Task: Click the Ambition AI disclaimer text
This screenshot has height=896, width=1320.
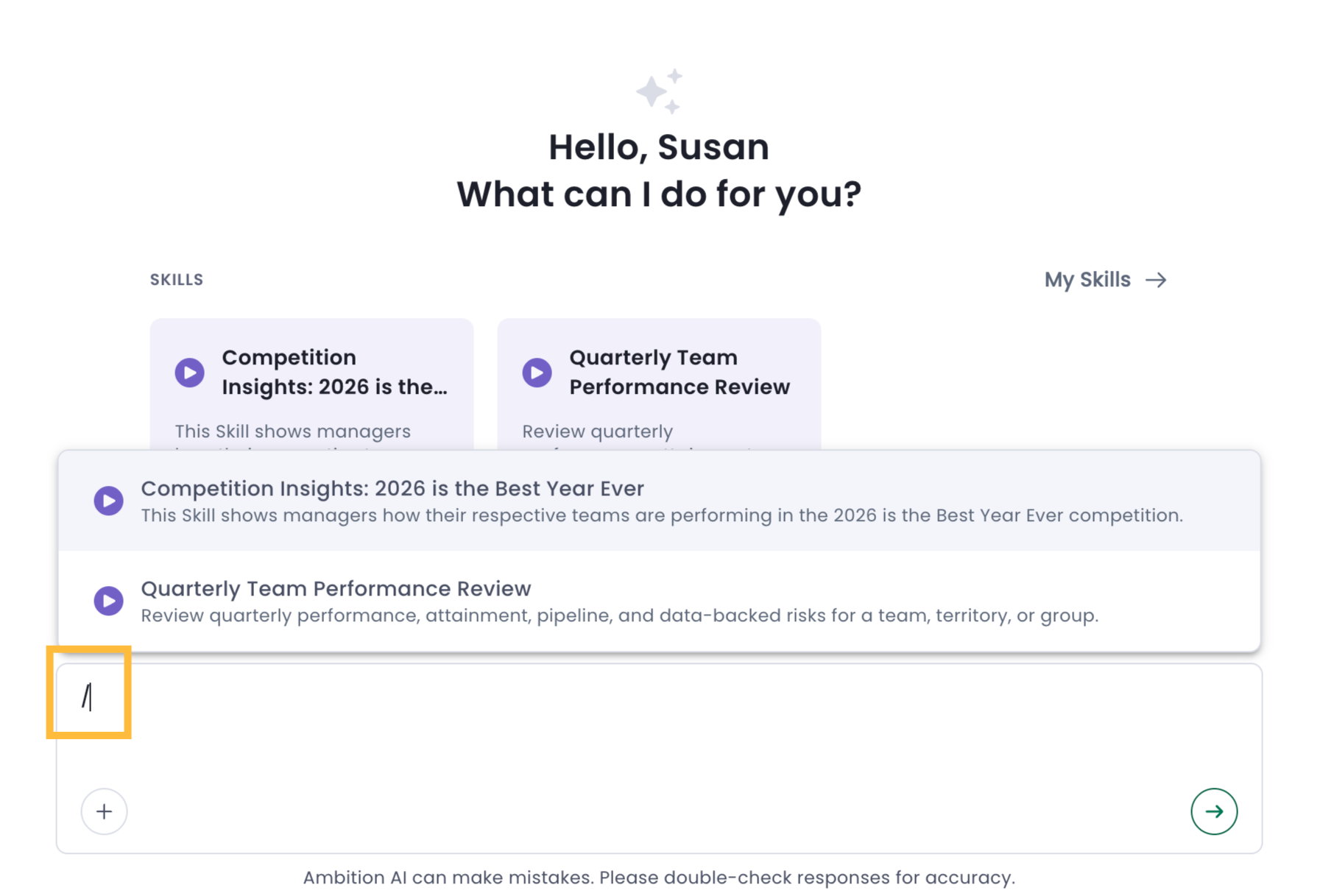Action: click(x=659, y=878)
